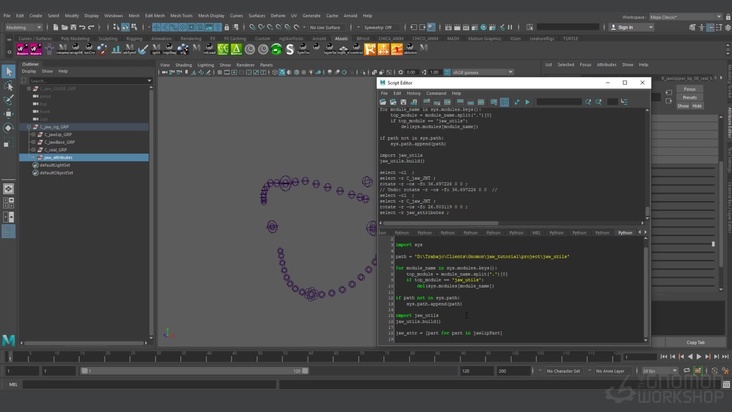Image resolution: width=732 pixels, height=412 pixels.
Task: Toggle the No Live Surface field
Action: click(326, 28)
